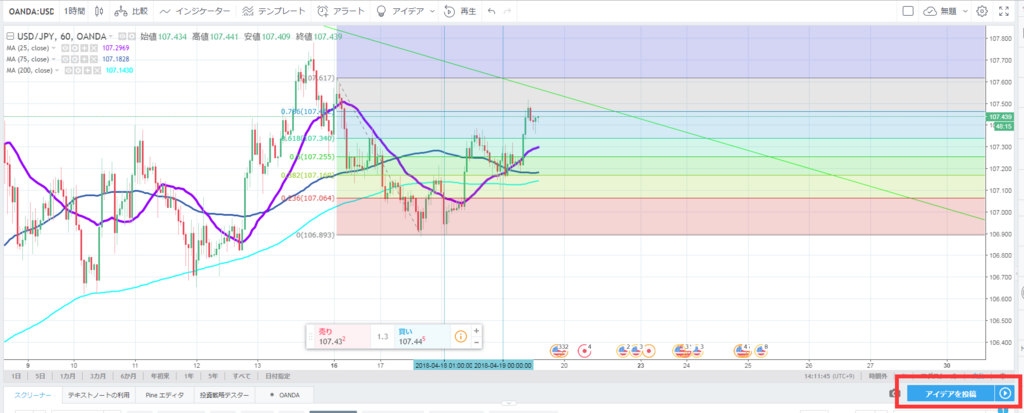Collapse the USD/JPY legend box
The image size is (1024, 413).
point(8,36)
